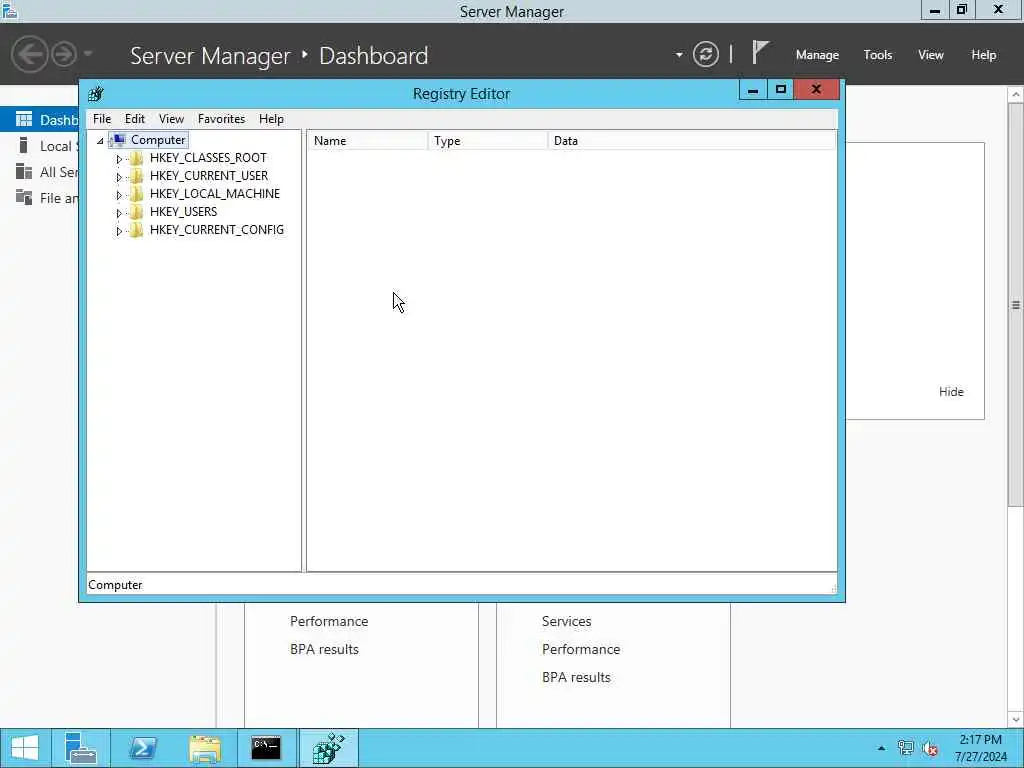Select the HKEY_CLASSES_ROOT folder icon
The image size is (1024, 768).
coord(136,158)
